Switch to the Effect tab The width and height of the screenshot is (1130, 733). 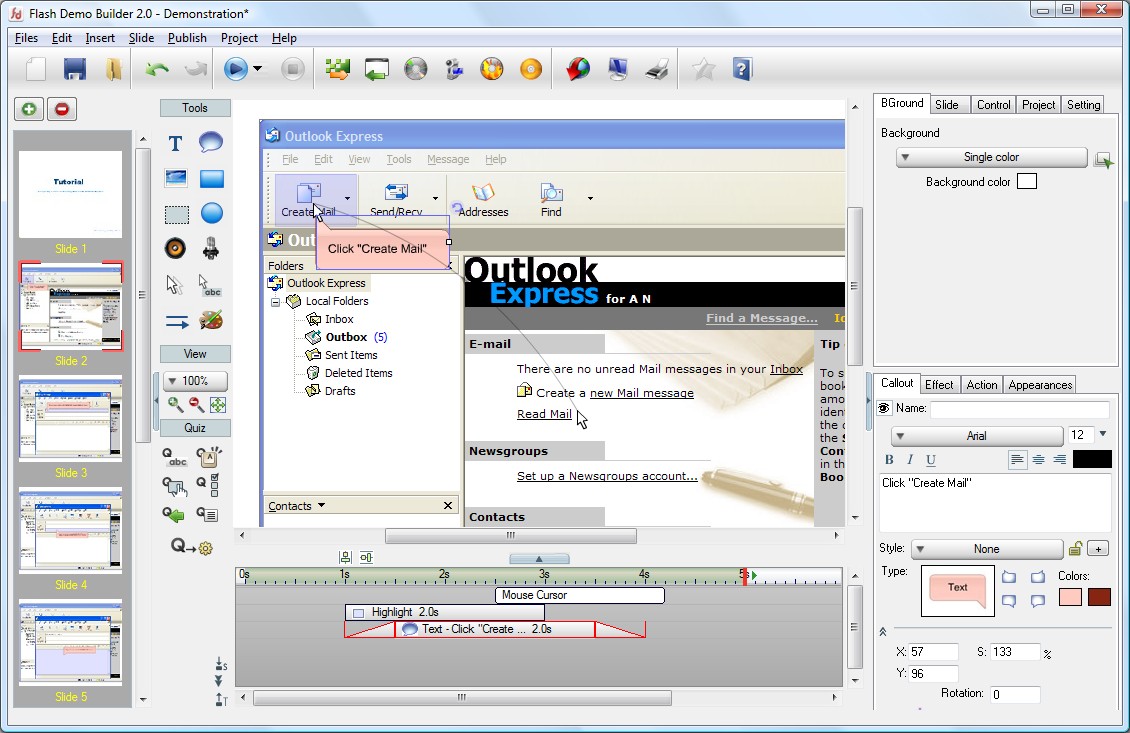939,385
